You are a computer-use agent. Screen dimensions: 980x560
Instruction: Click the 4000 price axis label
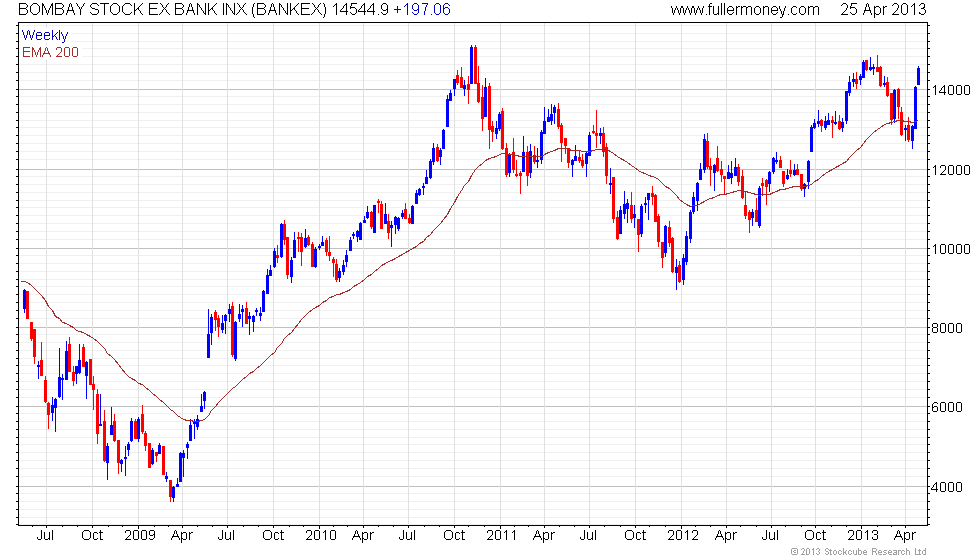pyautogui.click(x=946, y=487)
